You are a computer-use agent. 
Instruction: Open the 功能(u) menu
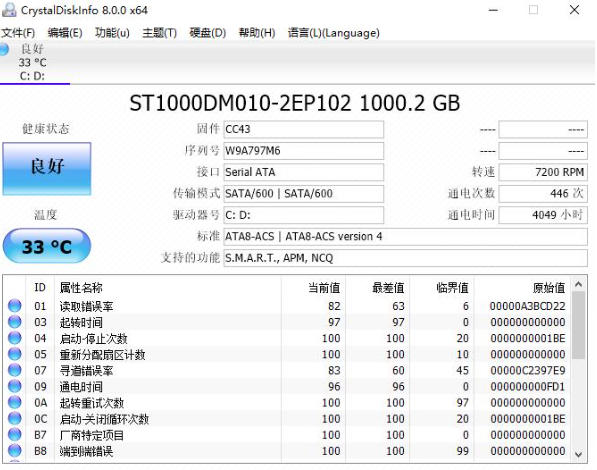coord(112,33)
